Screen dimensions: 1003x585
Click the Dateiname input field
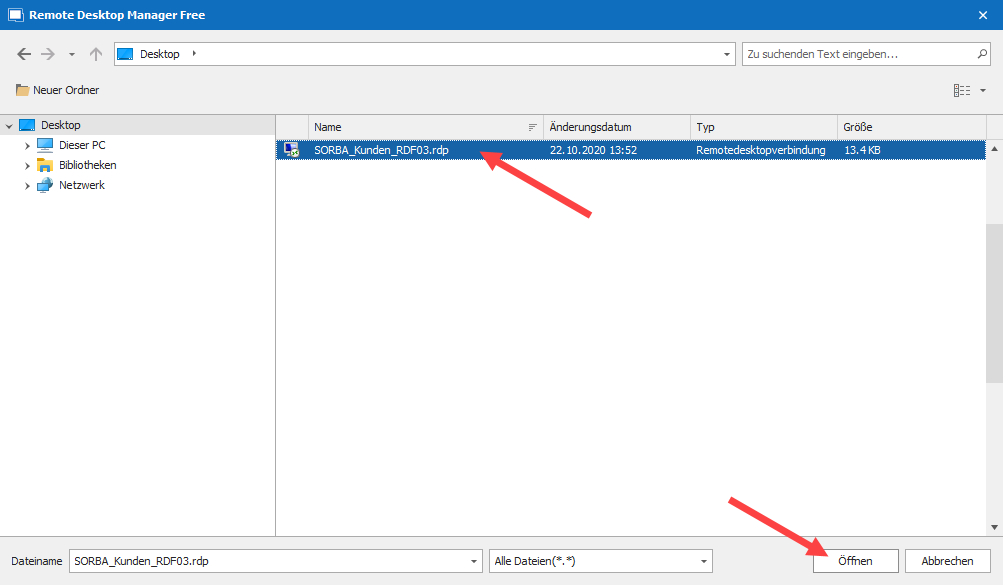(x=274, y=561)
